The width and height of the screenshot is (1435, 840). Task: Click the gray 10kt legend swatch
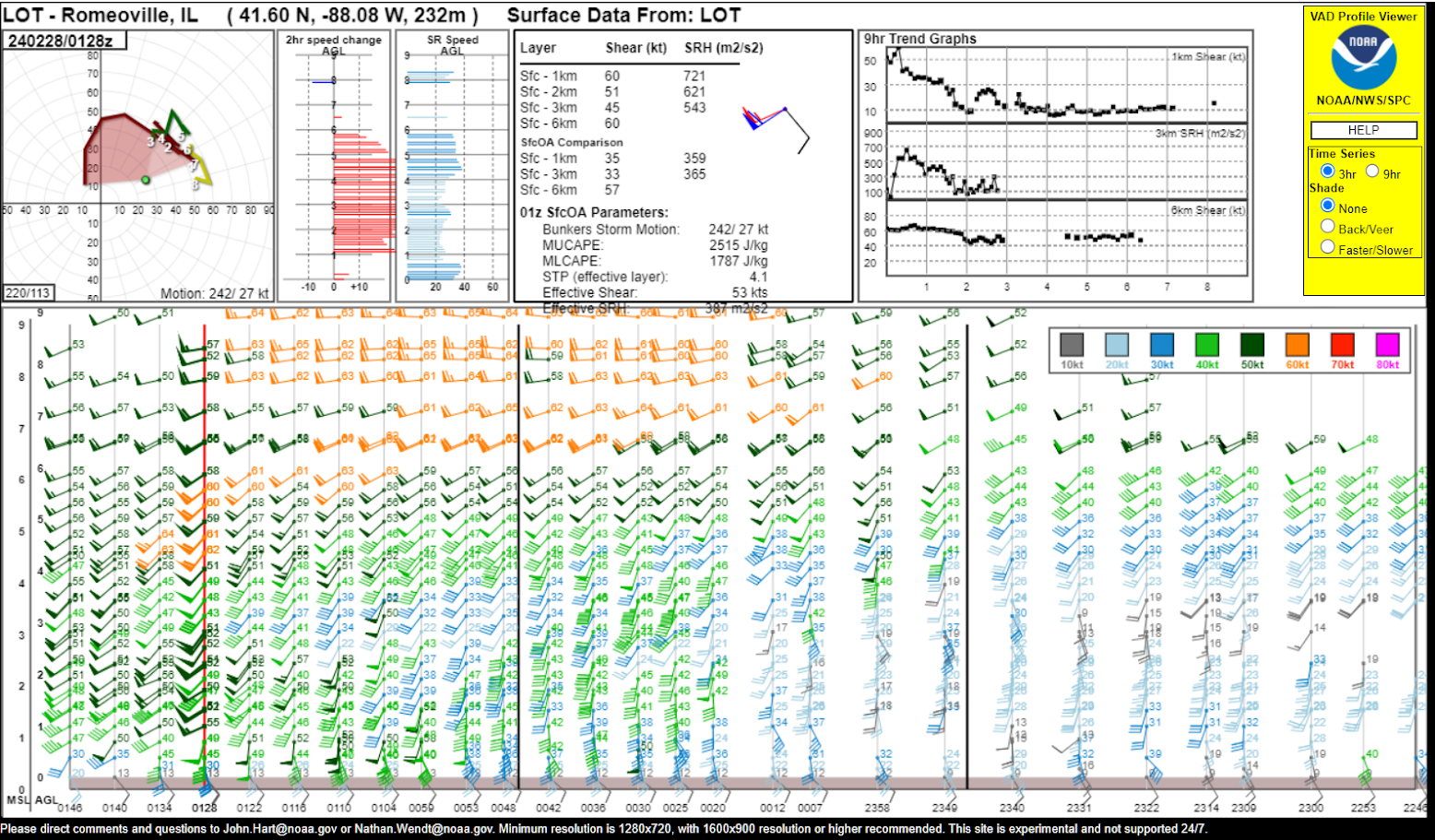click(x=1072, y=345)
